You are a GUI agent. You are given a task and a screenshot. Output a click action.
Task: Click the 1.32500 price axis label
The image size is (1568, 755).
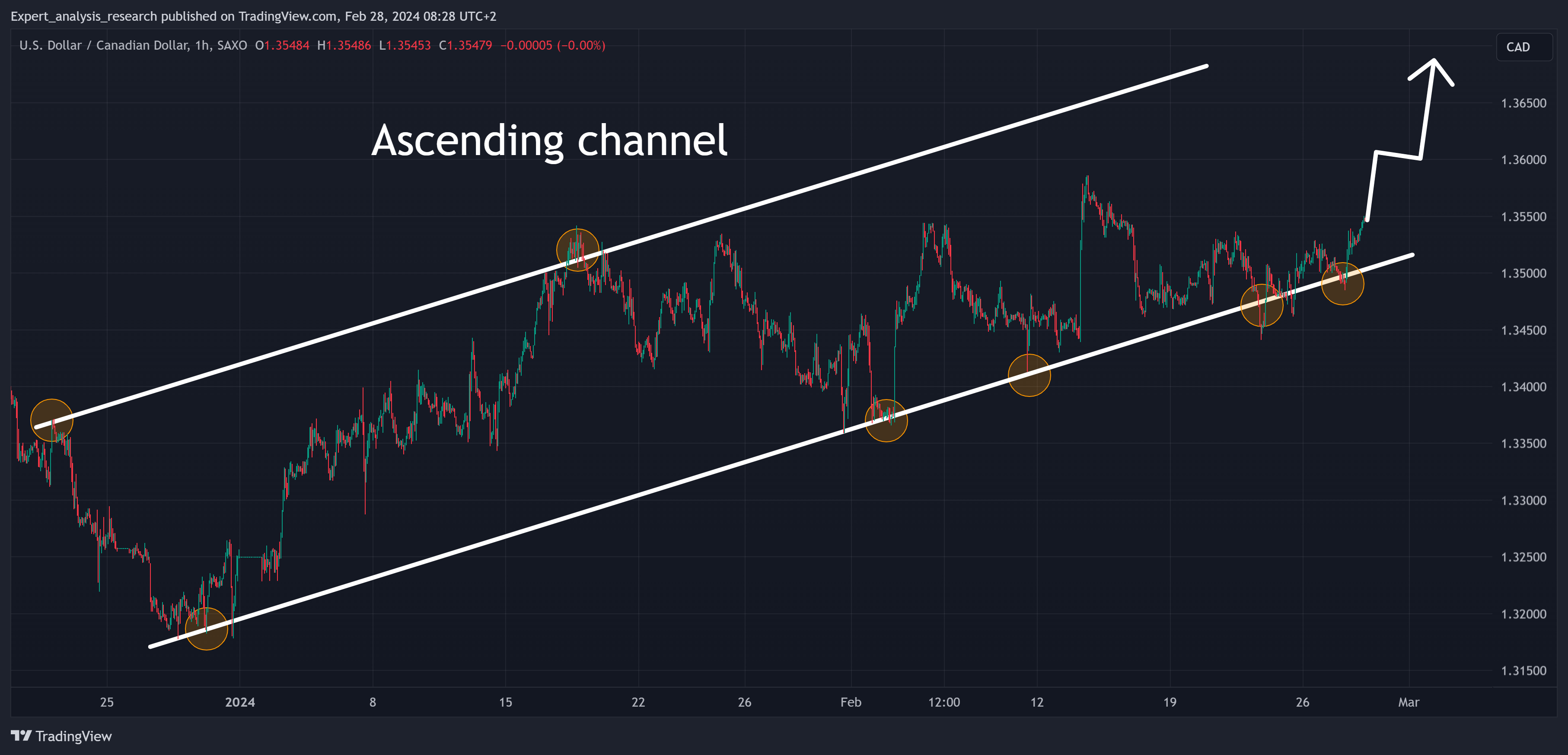click(1523, 557)
